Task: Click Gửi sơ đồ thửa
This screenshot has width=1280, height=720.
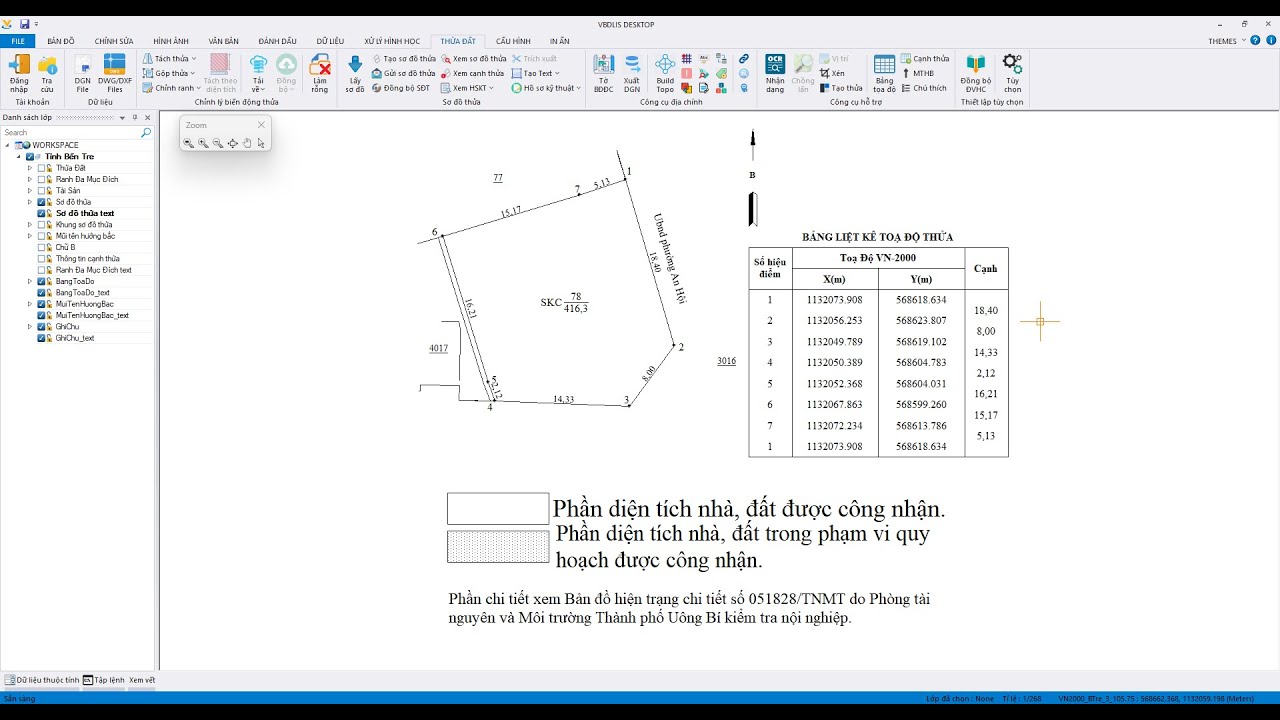Action: tap(403, 73)
